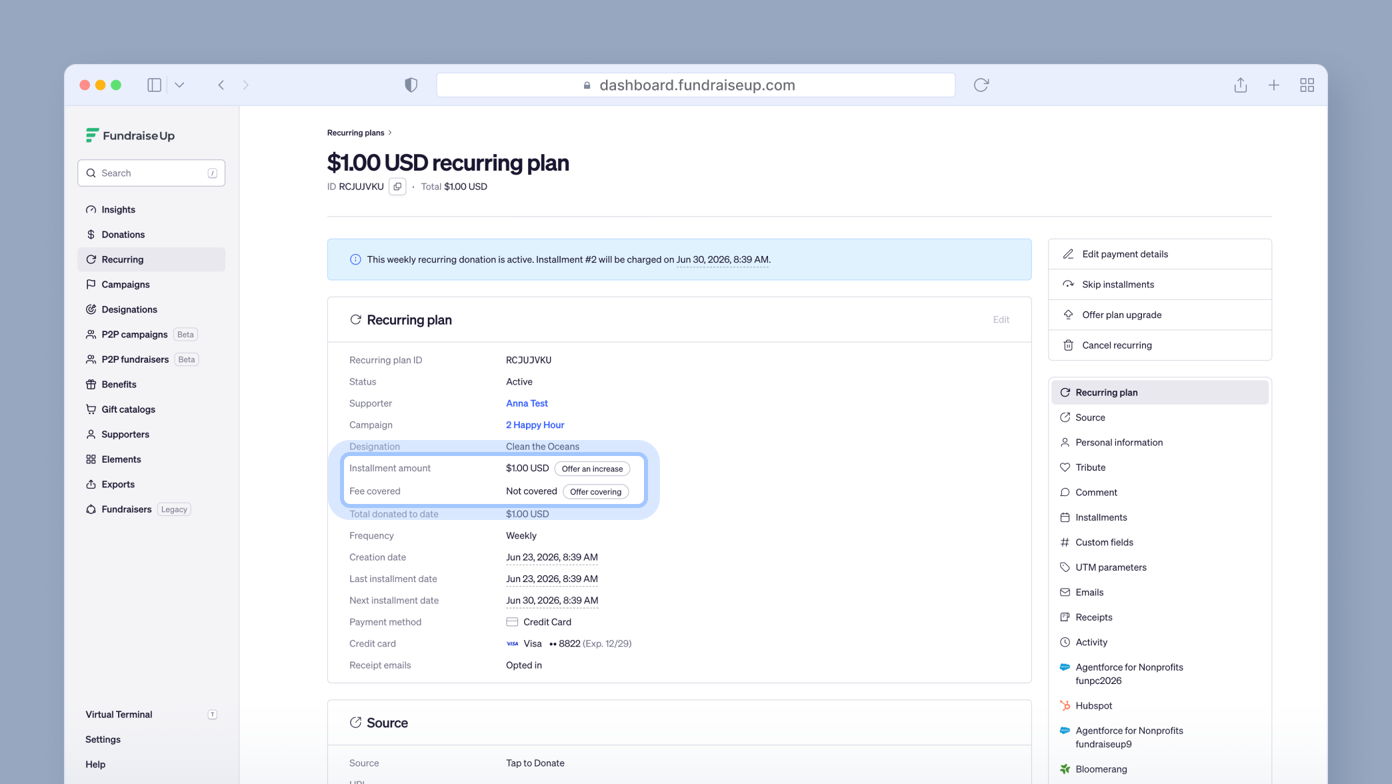1392x784 pixels.
Task: Select Recurring in the sidebar
Action: 151,259
